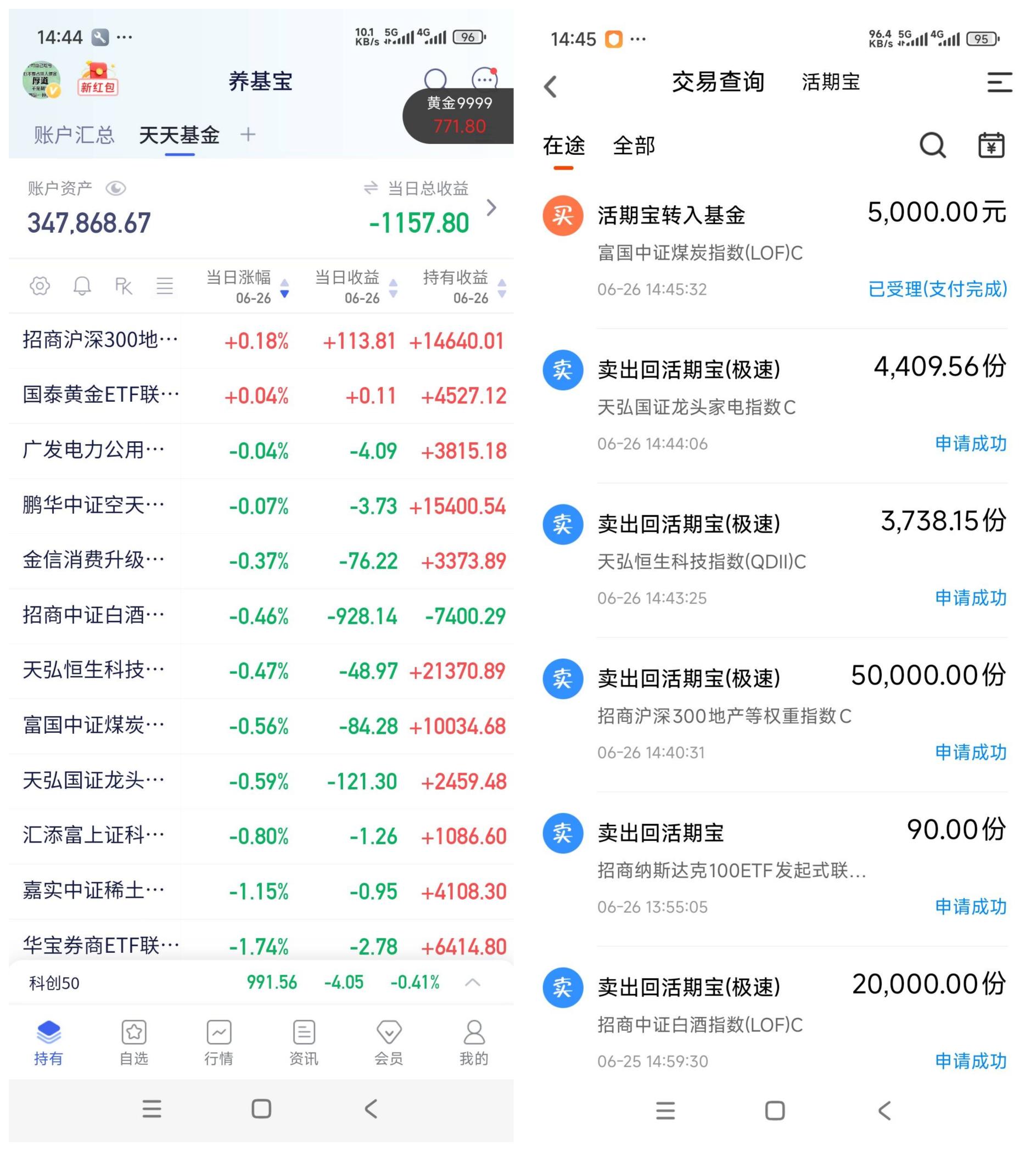Open fund 招商沪深300地… row
The image size is (1036, 1151).
[261, 341]
